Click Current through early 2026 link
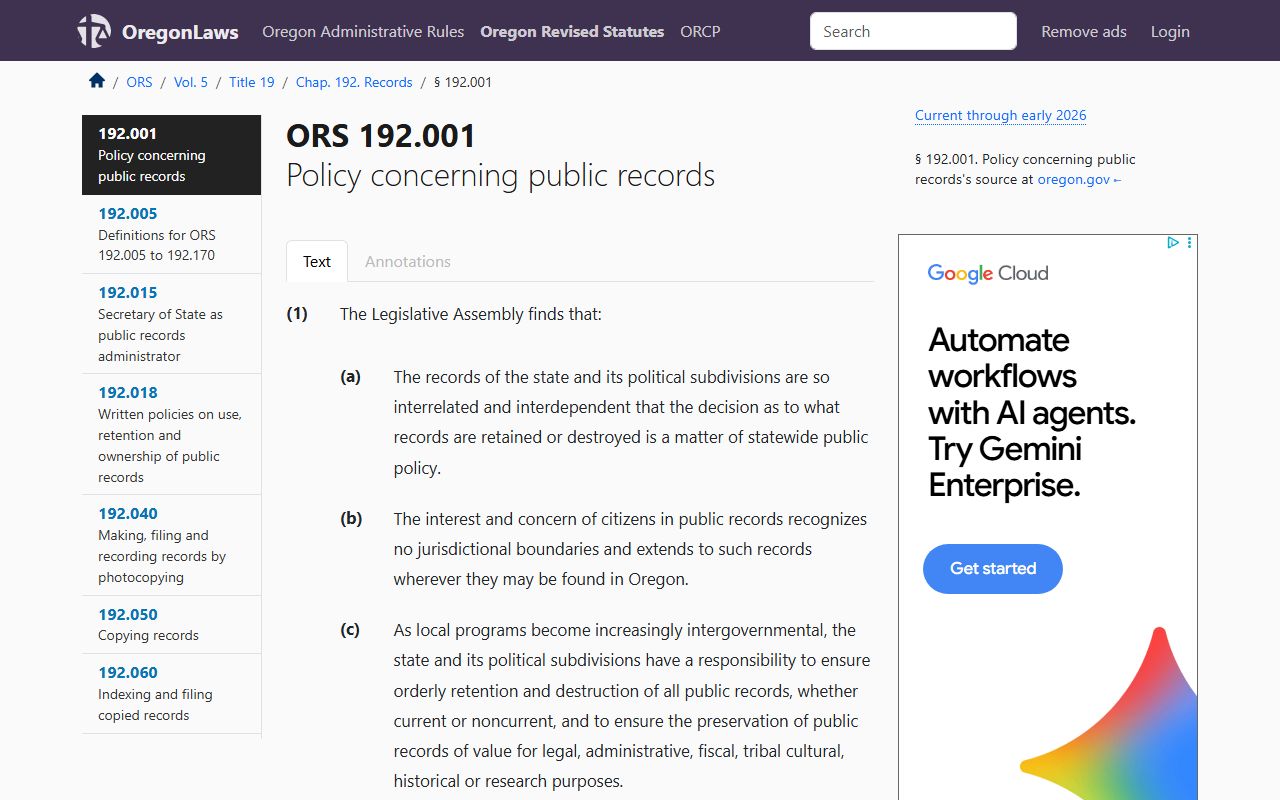Screen dimensions: 1280x800 (x=1000, y=115)
